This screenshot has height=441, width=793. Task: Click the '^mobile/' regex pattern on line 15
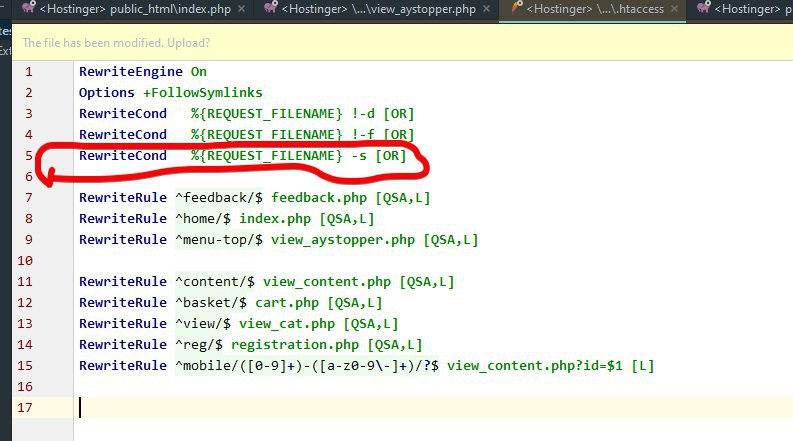pyautogui.click(x=306, y=366)
